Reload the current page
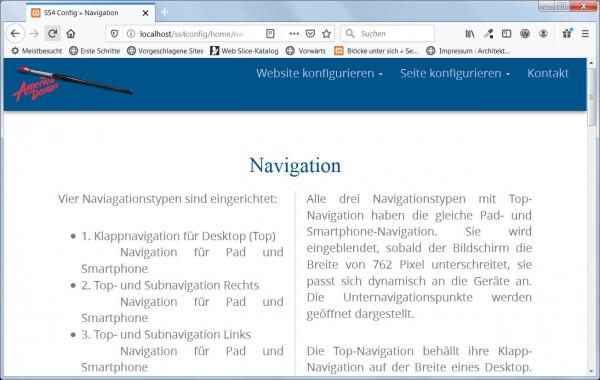Screen dimensions: 600x380 [x=52, y=34]
